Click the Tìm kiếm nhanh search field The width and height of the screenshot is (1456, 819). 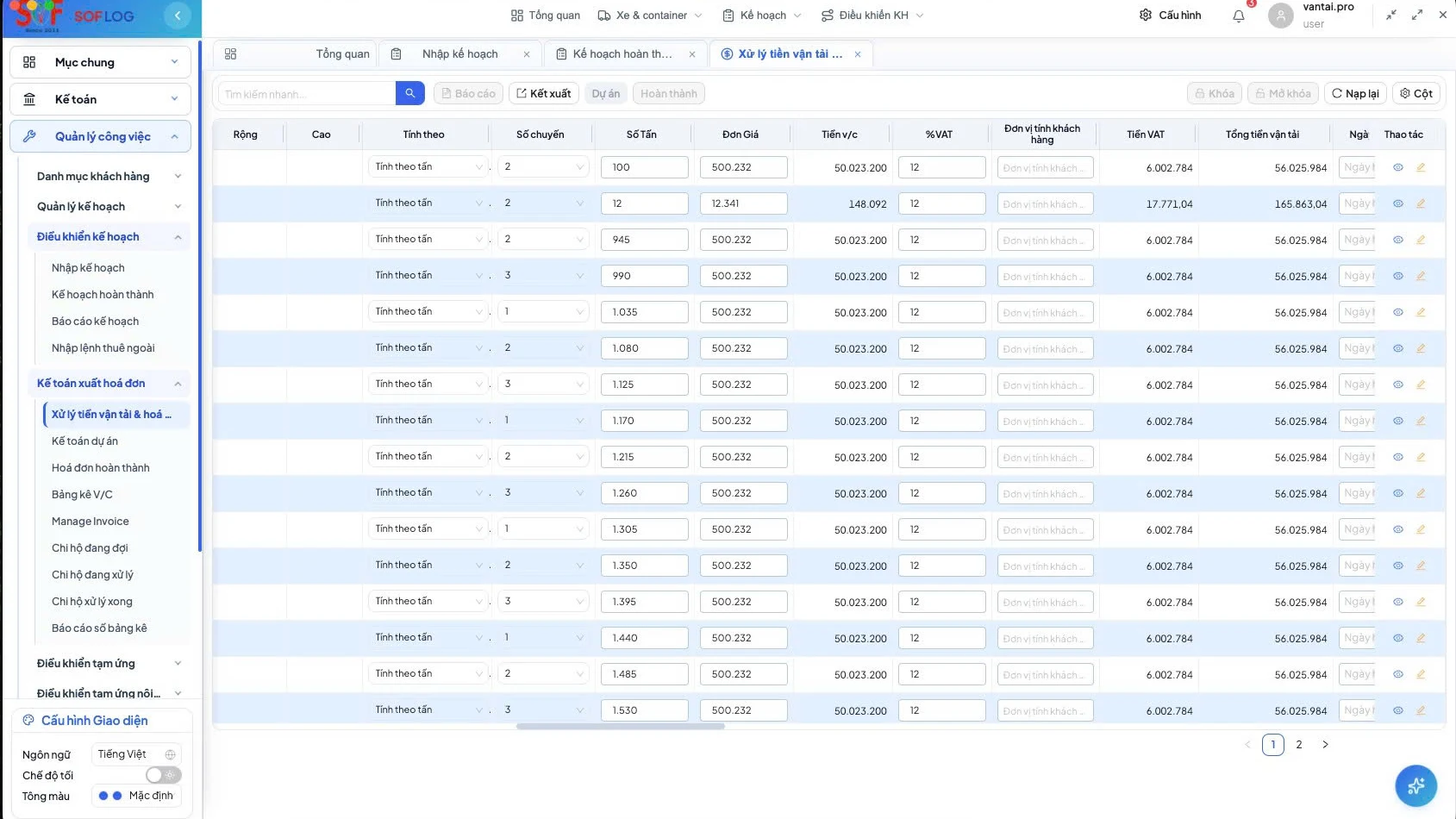(x=307, y=93)
